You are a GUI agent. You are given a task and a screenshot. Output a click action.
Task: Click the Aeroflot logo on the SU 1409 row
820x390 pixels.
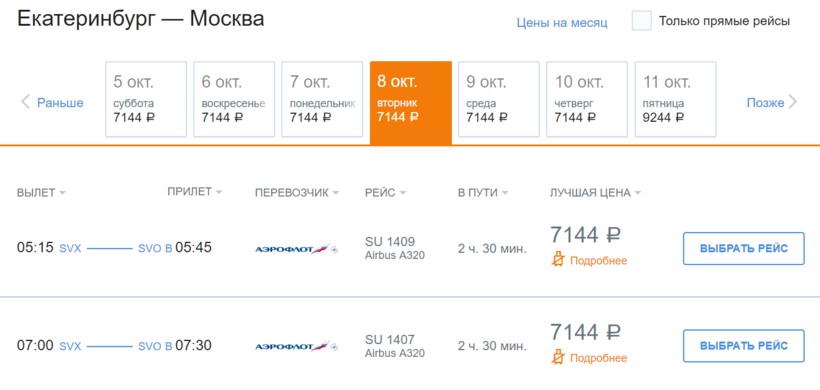click(297, 249)
